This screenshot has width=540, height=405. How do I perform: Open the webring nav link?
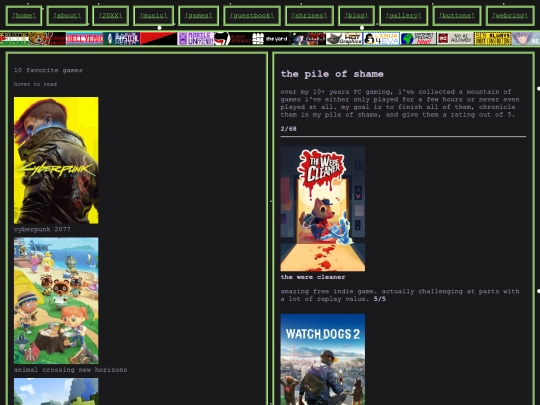[x=510, y=16]
